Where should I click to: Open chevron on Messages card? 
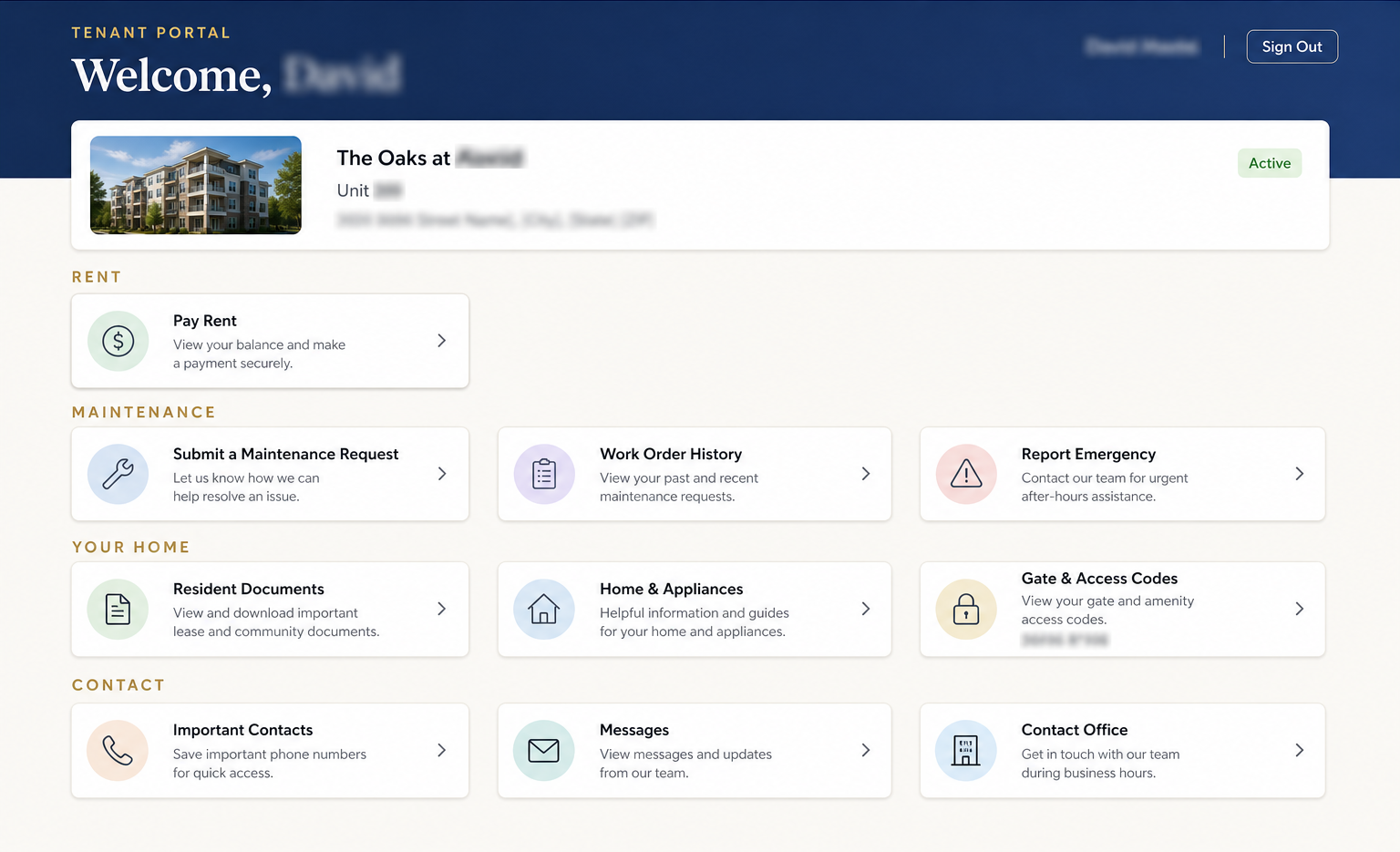(866, 751)
